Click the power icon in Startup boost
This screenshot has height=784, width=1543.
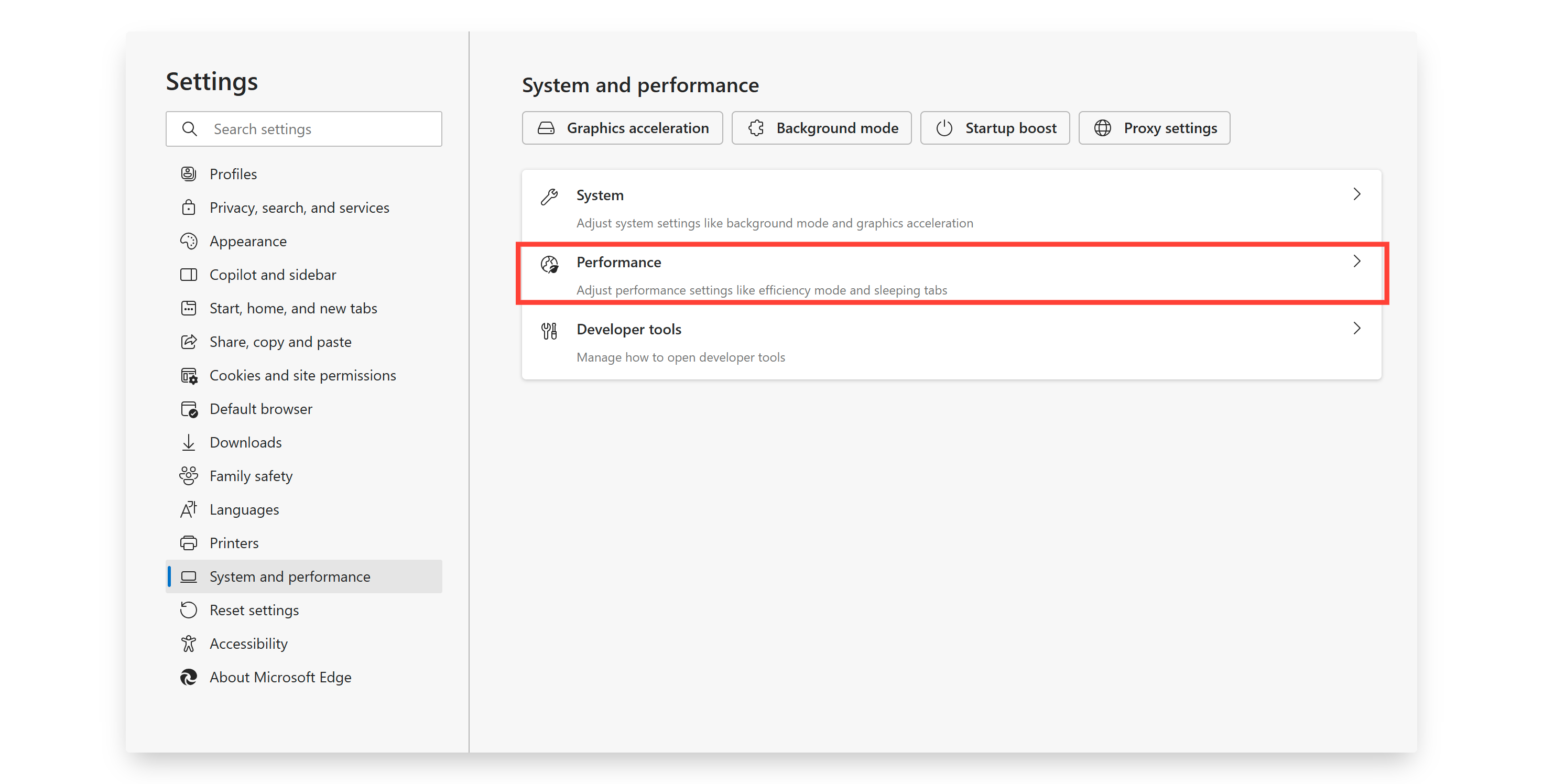coord(944,128)
